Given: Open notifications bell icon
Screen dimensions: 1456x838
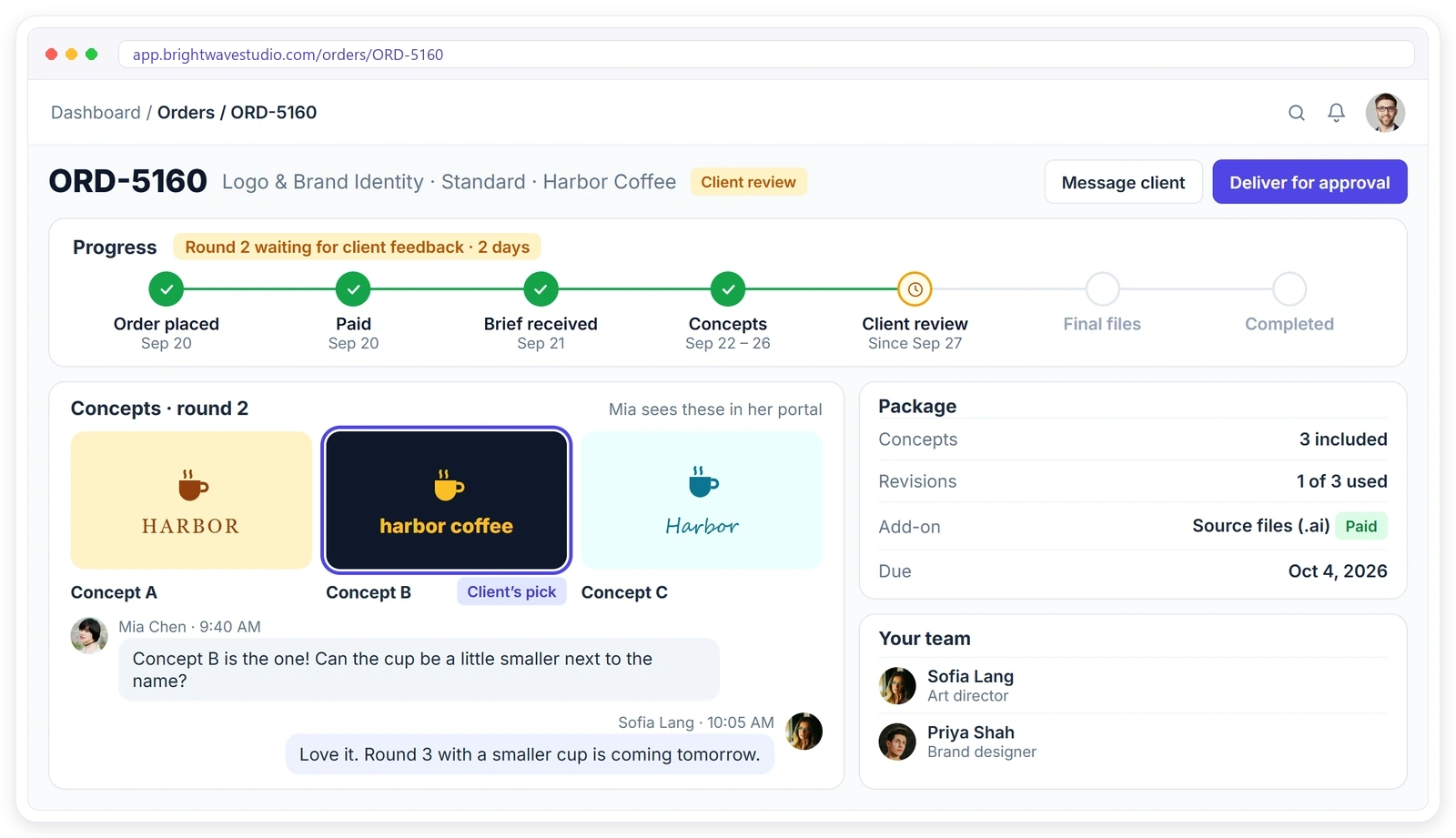Looking at the screenshot, I should point(1336,113).
